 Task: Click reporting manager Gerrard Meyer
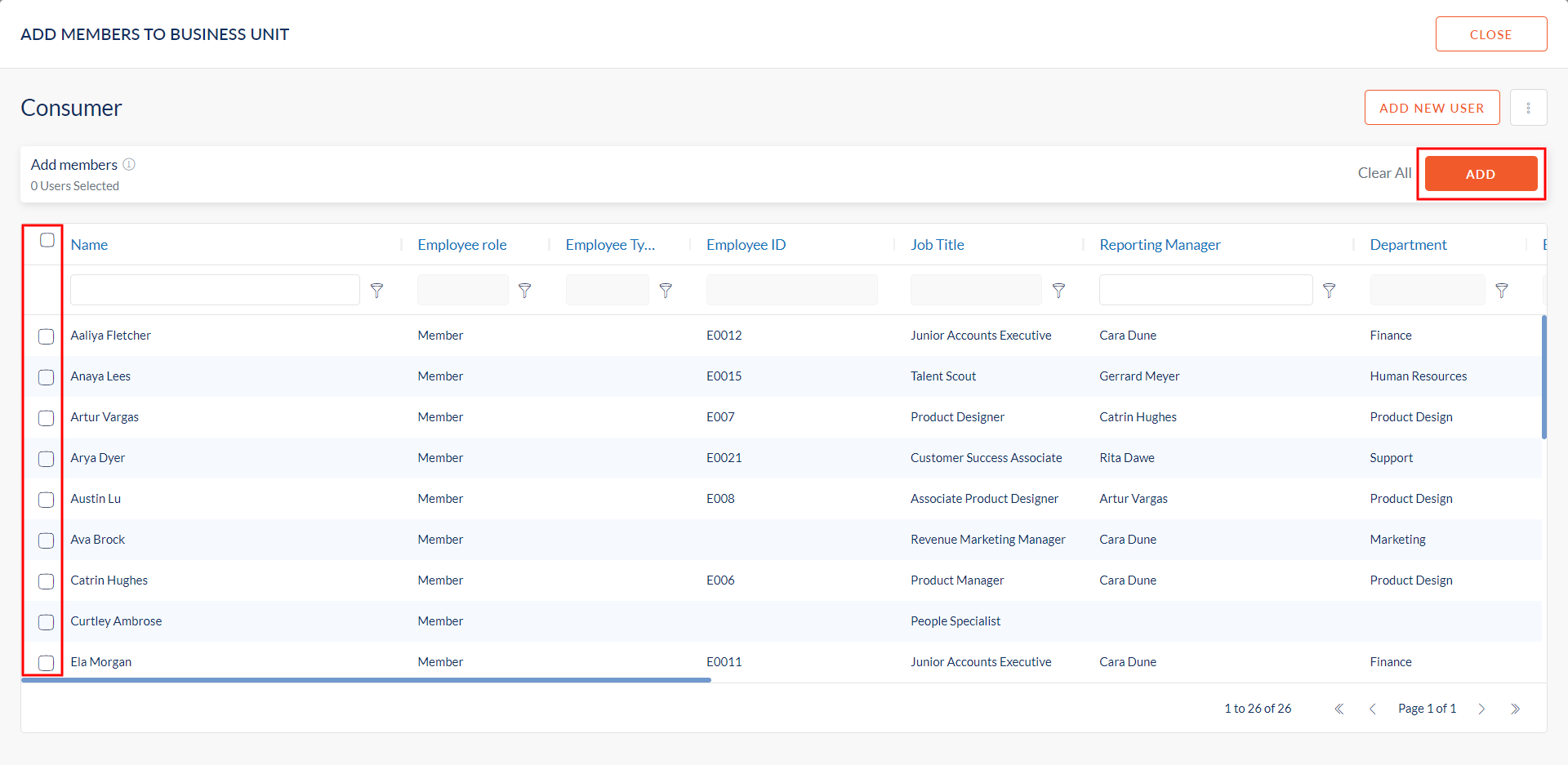tap(1139, 376)
